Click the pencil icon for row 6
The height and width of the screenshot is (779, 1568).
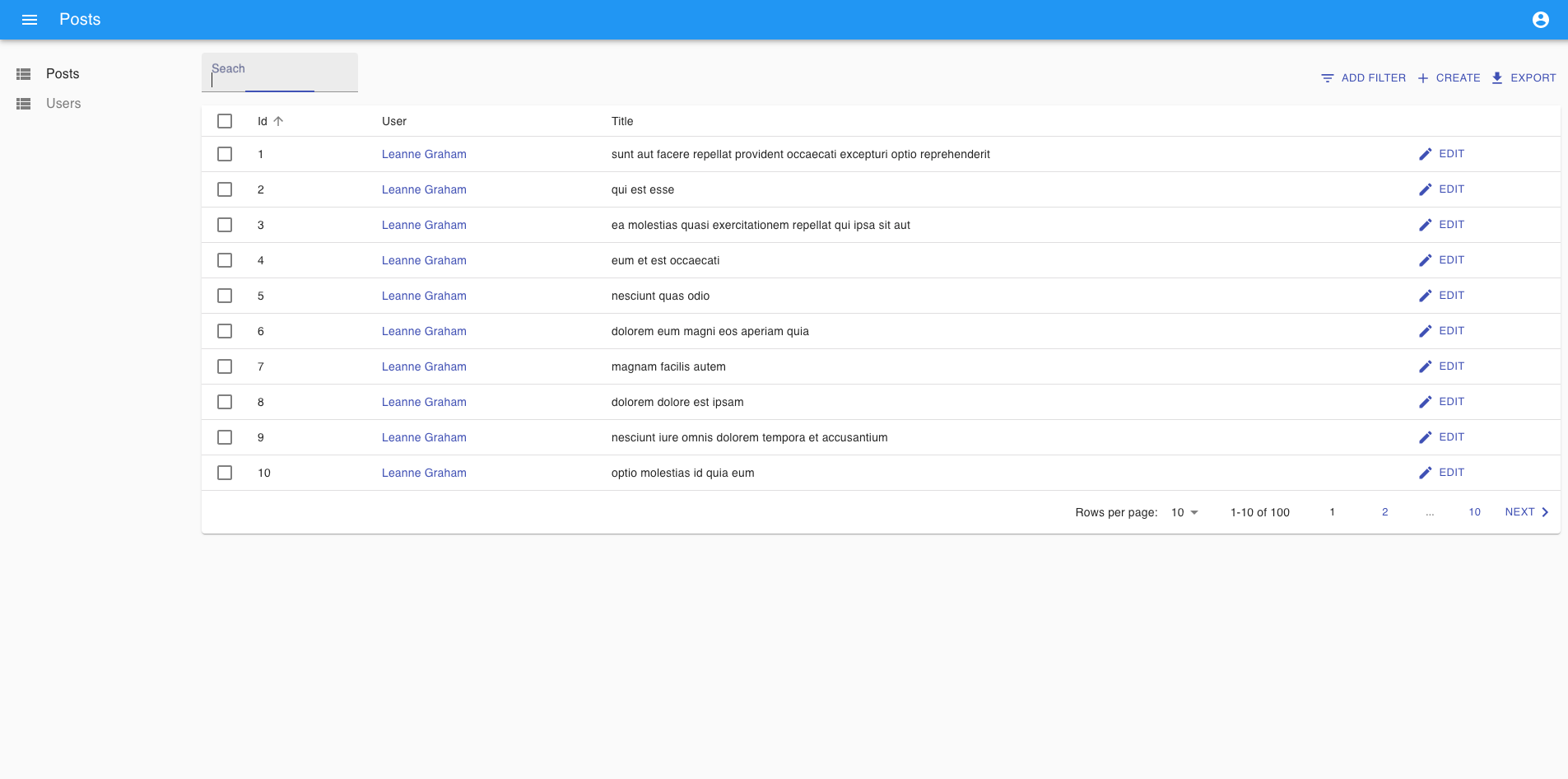pyautogui.click(x=1426, y=331)
